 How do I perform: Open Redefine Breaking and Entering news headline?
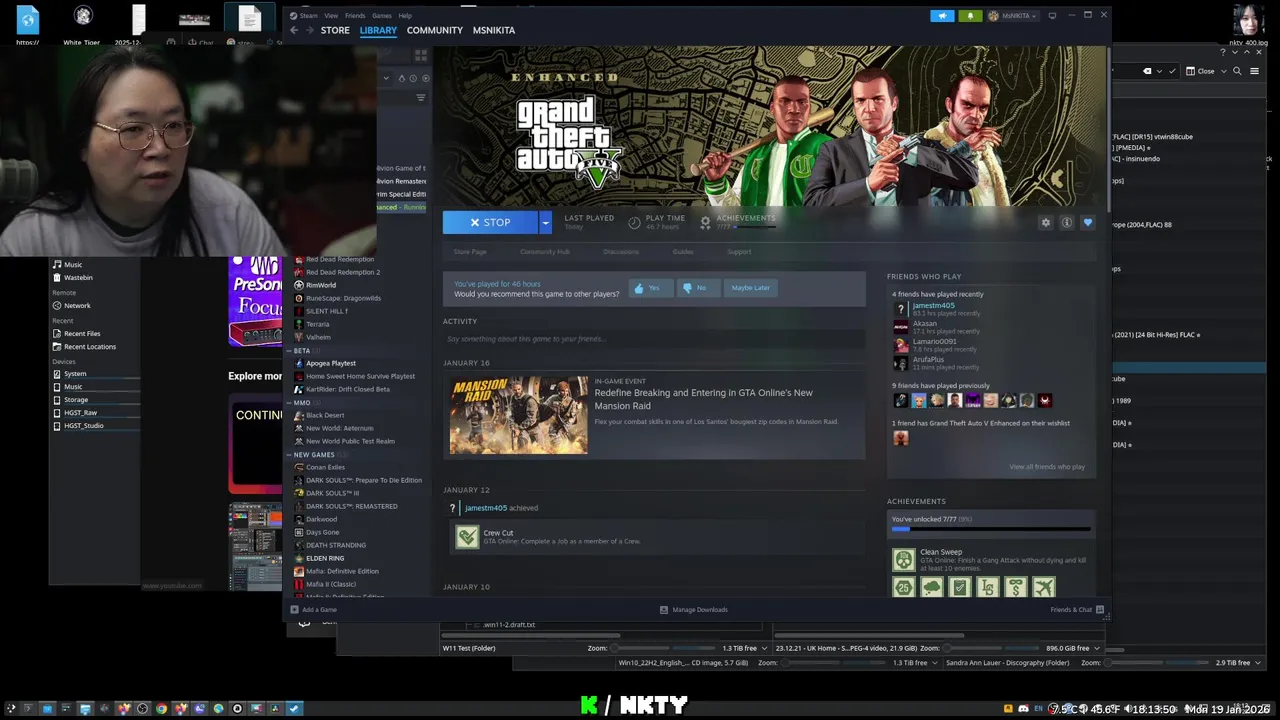[704, 399]
